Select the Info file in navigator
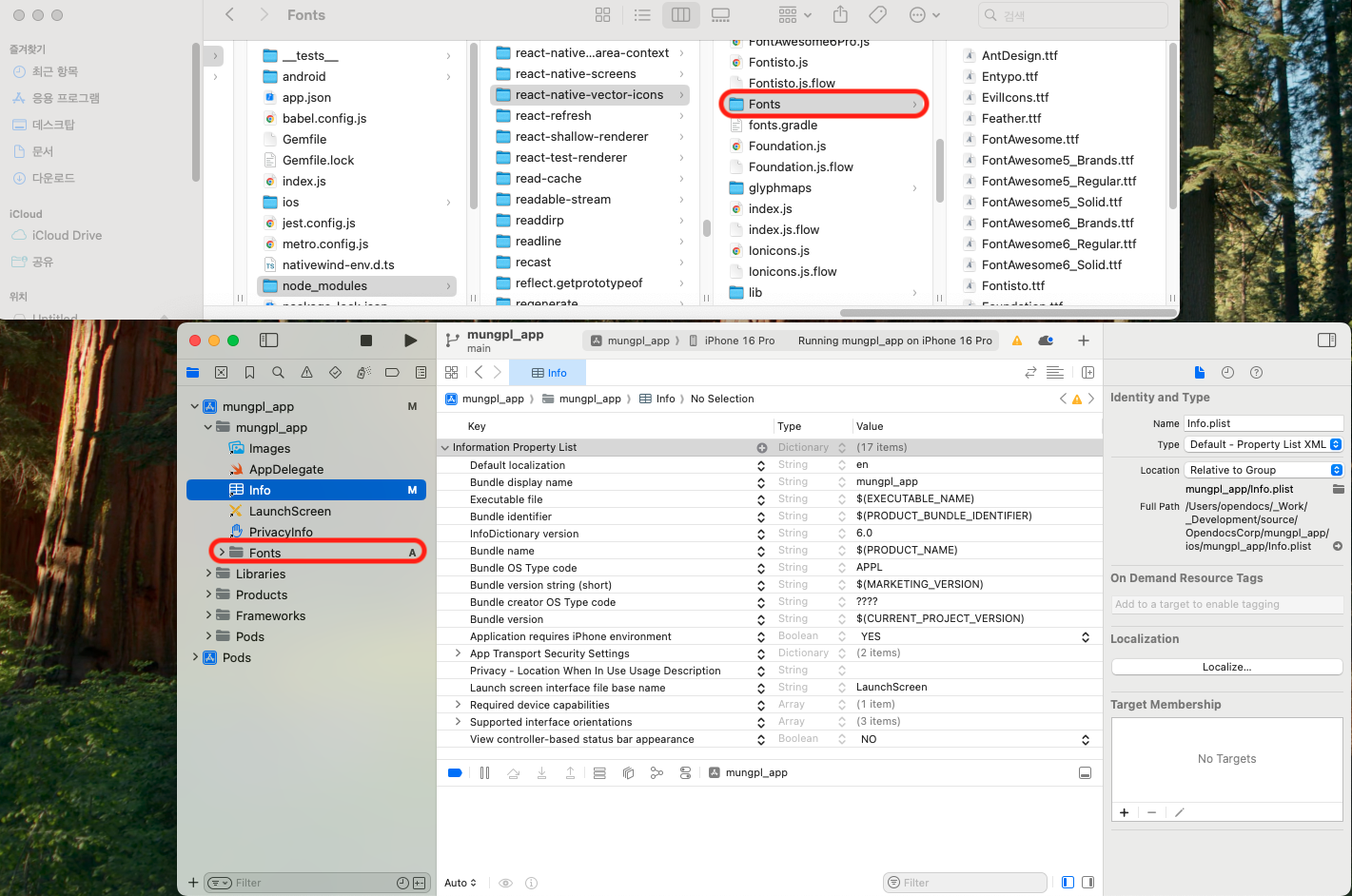 (306, 490)
